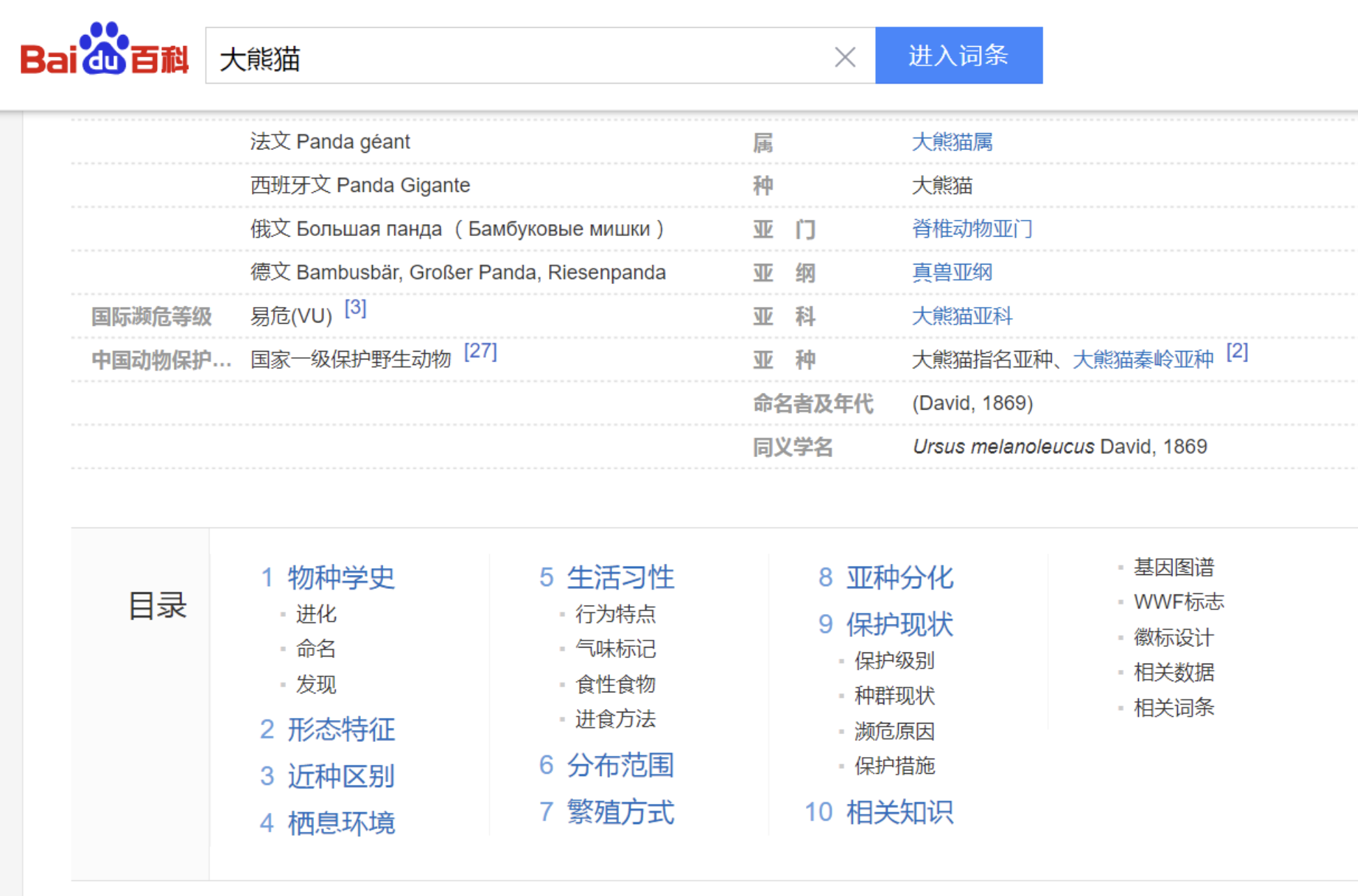
Task: Click the 命名者及年代 label
Action: pyautogui.click(x=813, y=403)
